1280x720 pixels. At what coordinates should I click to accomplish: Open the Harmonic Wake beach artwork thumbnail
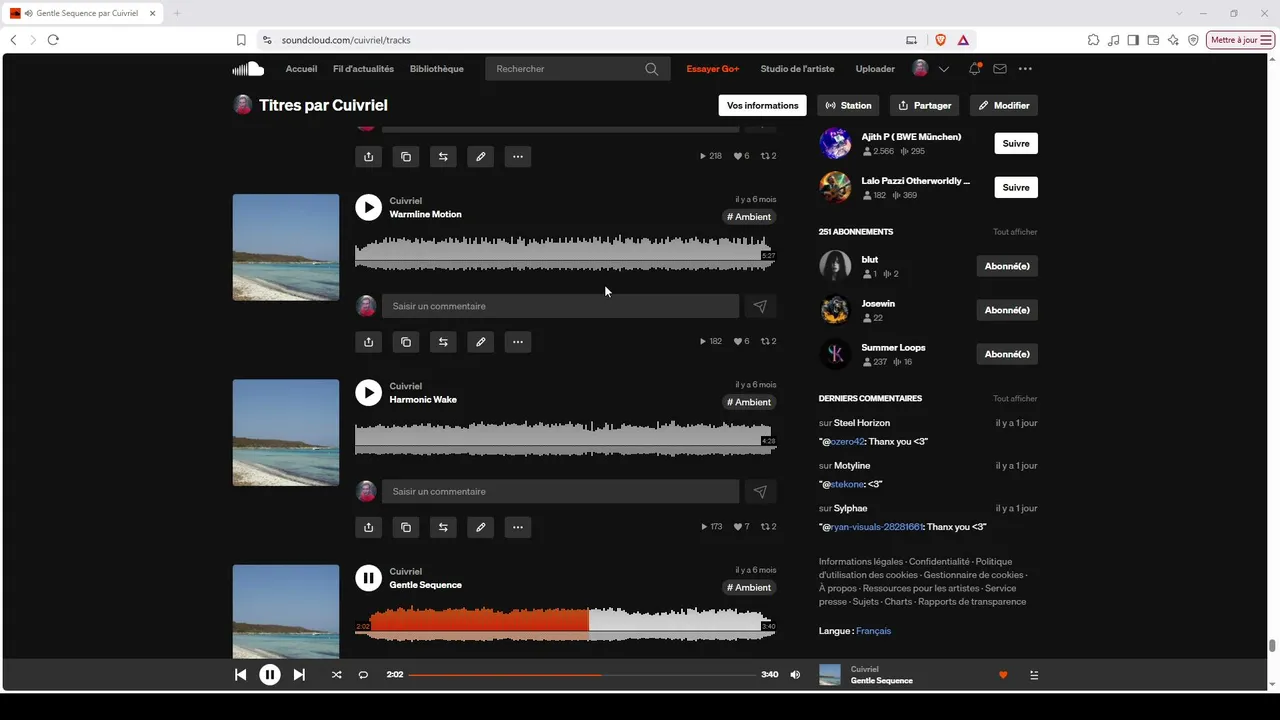pyautogui.click(x=286, y=433)
